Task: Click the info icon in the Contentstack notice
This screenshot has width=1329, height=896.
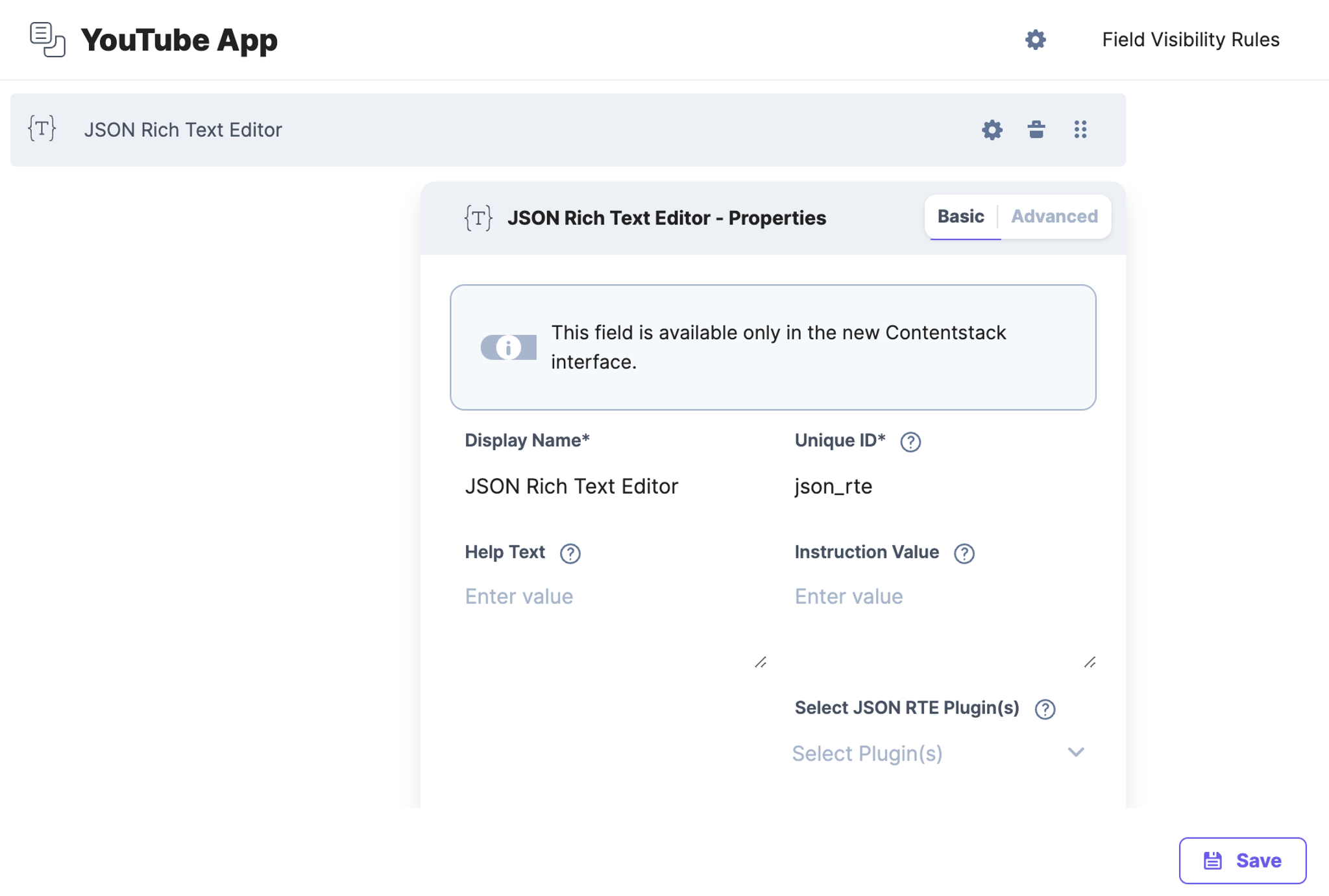Action: (x=508, y=347)
